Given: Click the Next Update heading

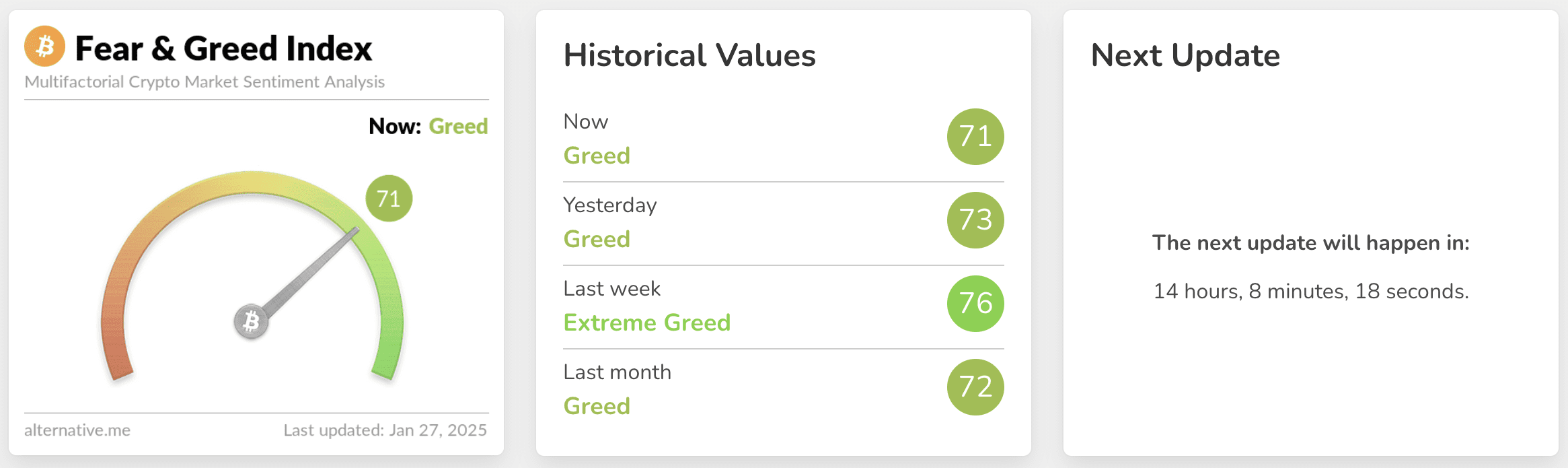Looking at the screenshot, I should coord(1185,55).
